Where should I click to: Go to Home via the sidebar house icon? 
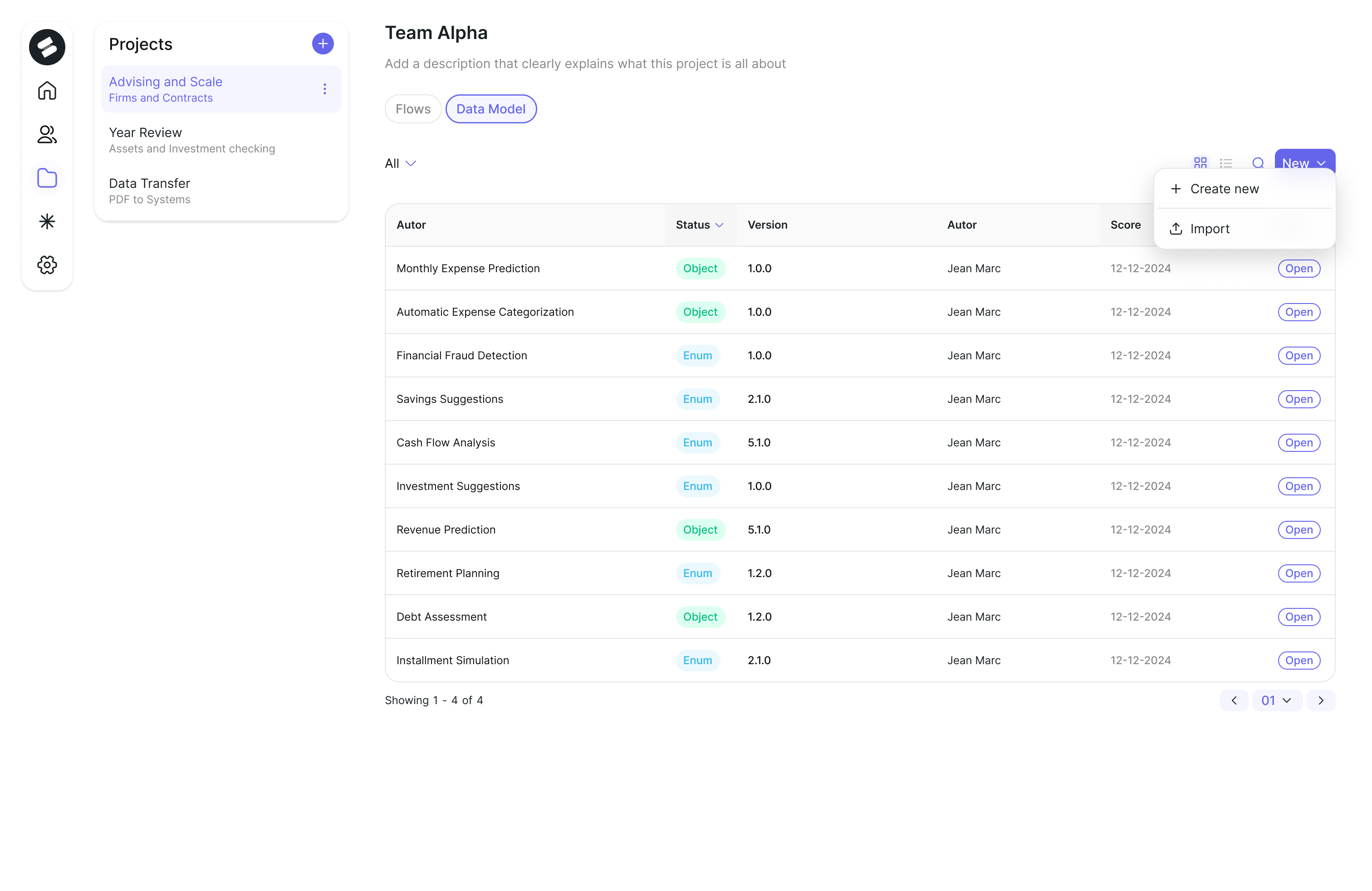[x=47, y=90]
